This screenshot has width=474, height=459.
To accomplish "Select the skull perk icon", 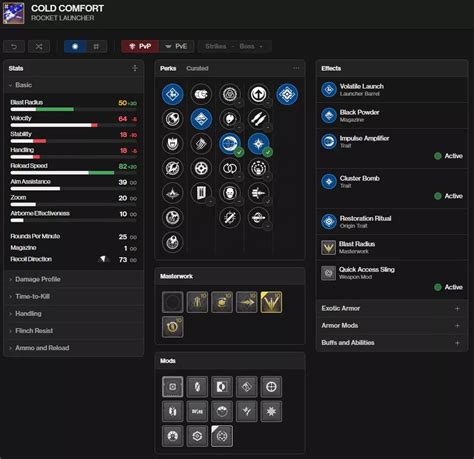I will pyautogui.click(x=230, y=193).
